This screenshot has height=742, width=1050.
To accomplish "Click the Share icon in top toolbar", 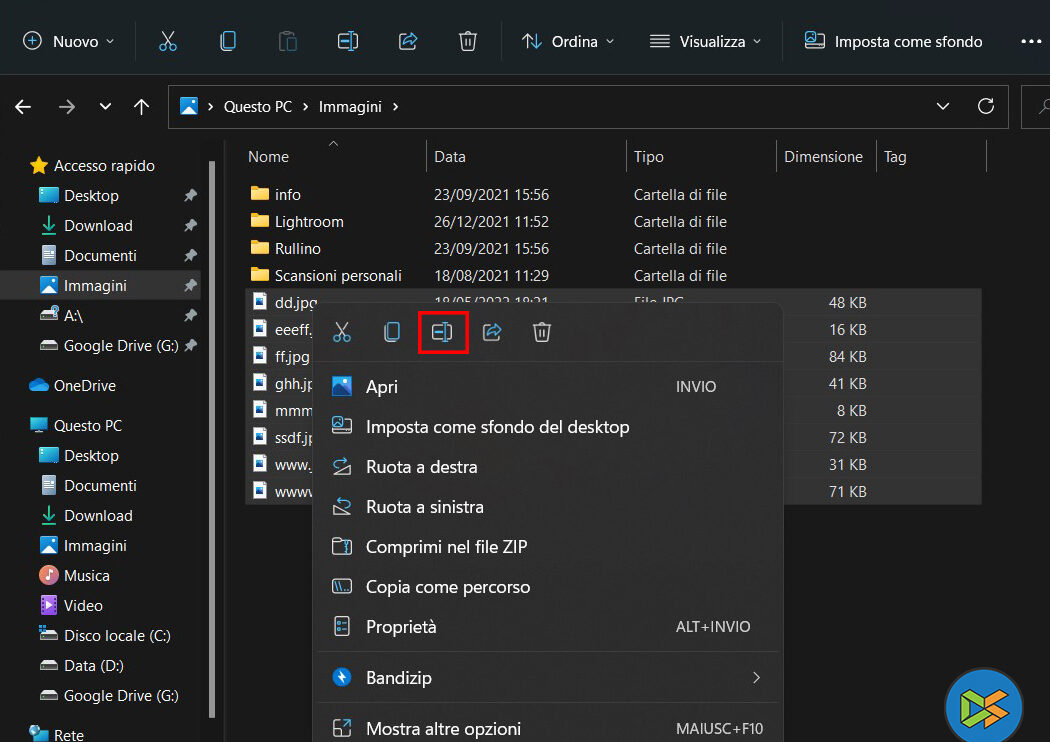I will [407, 41].
